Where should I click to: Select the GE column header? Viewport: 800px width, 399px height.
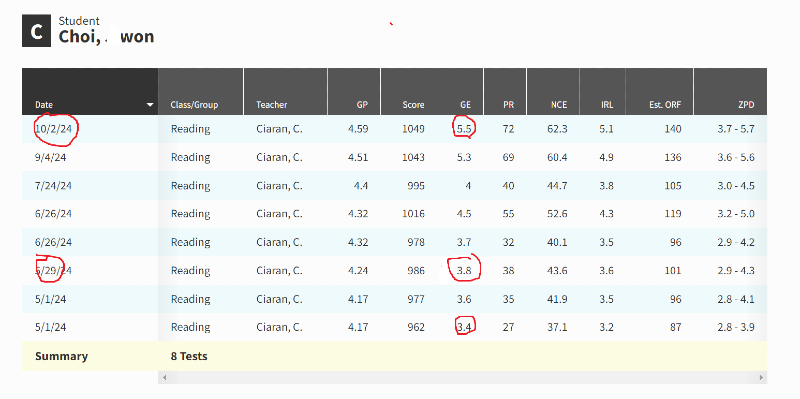(x=465, y=105)
